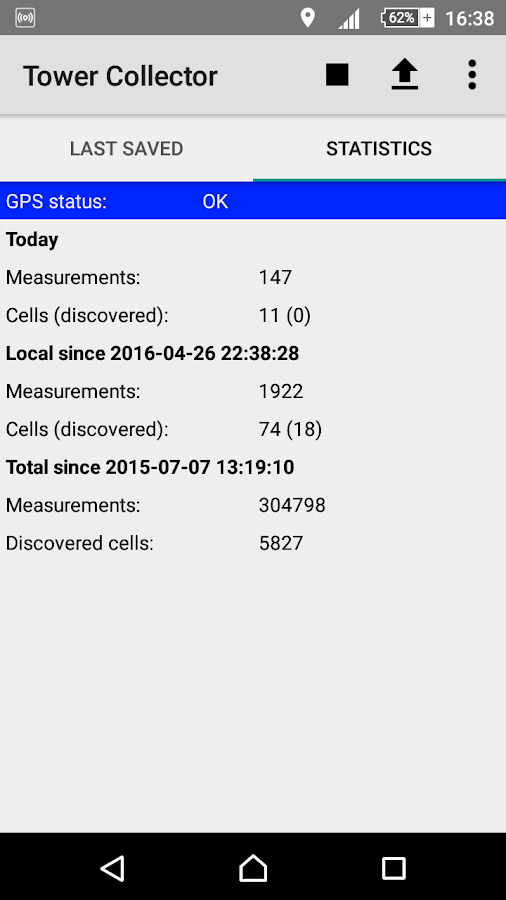Tap the upload arrow icon
Image resolution: width=506 pixels, height=900 pixels.
point(404,75)
